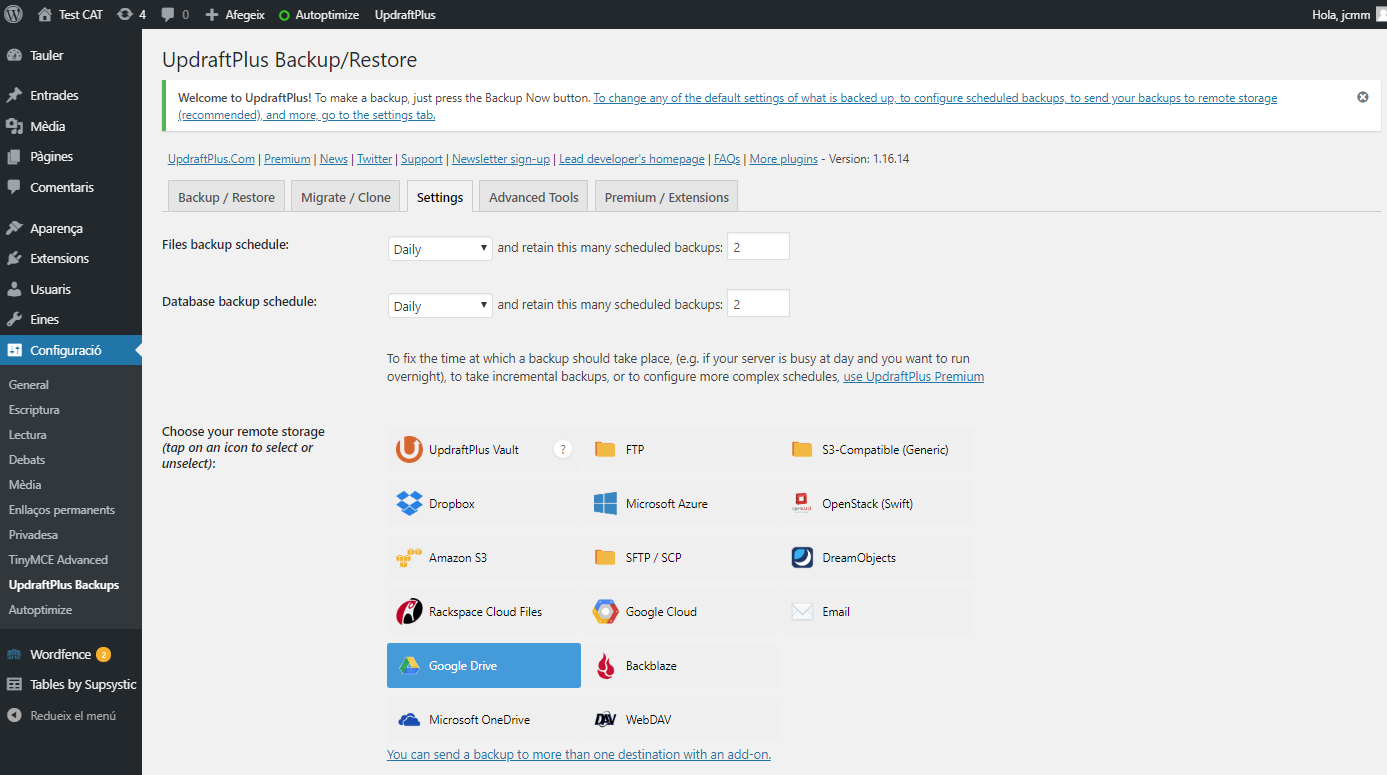Switch to the Settings tab
Screen dimensions: 1387x775
point(440,197)
